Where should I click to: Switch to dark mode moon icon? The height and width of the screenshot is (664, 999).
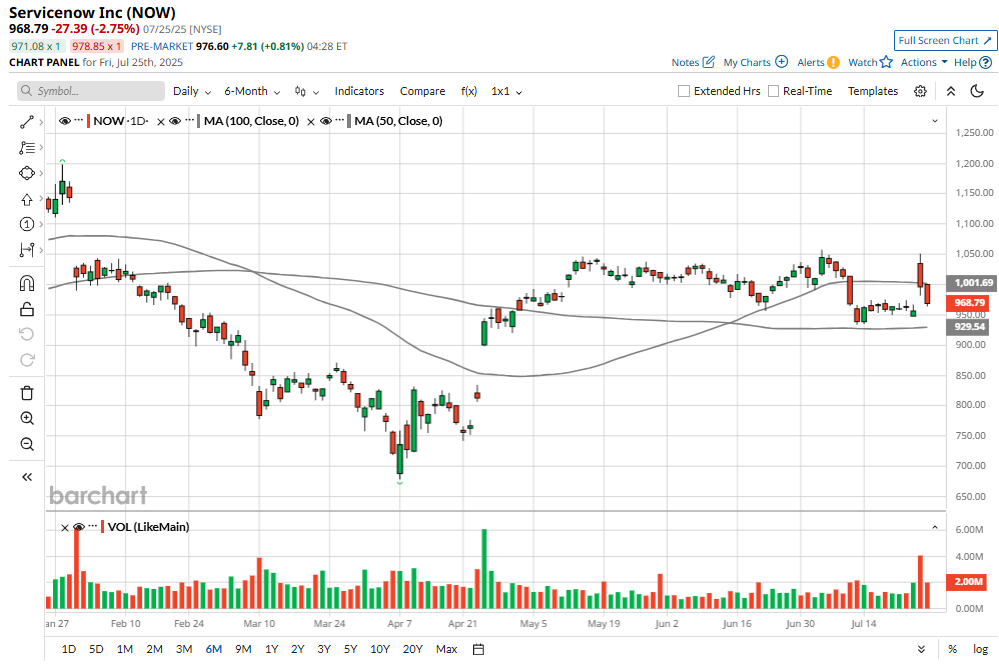click(x=977, y=91)
